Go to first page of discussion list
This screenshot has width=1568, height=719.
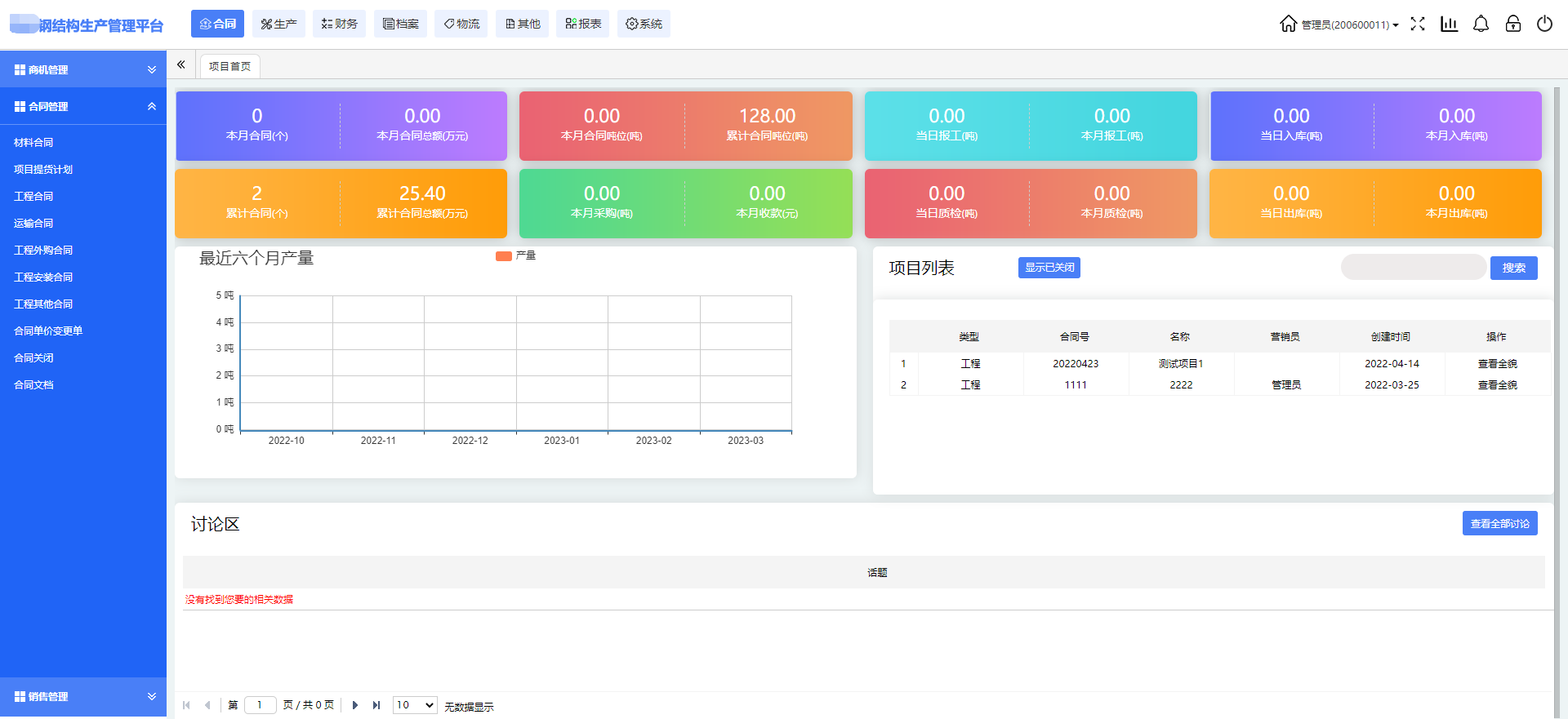click(x=187, y=705)
